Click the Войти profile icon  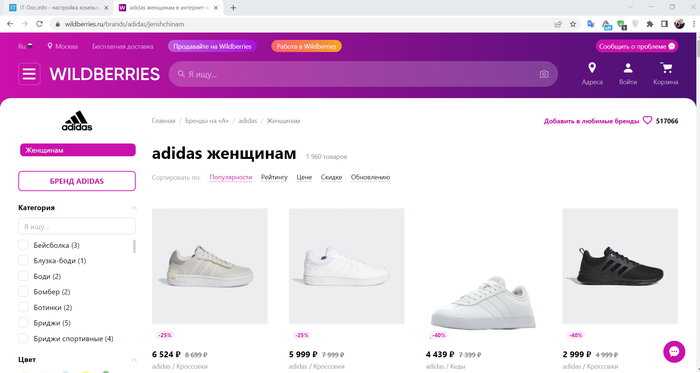tap(628, 68)
